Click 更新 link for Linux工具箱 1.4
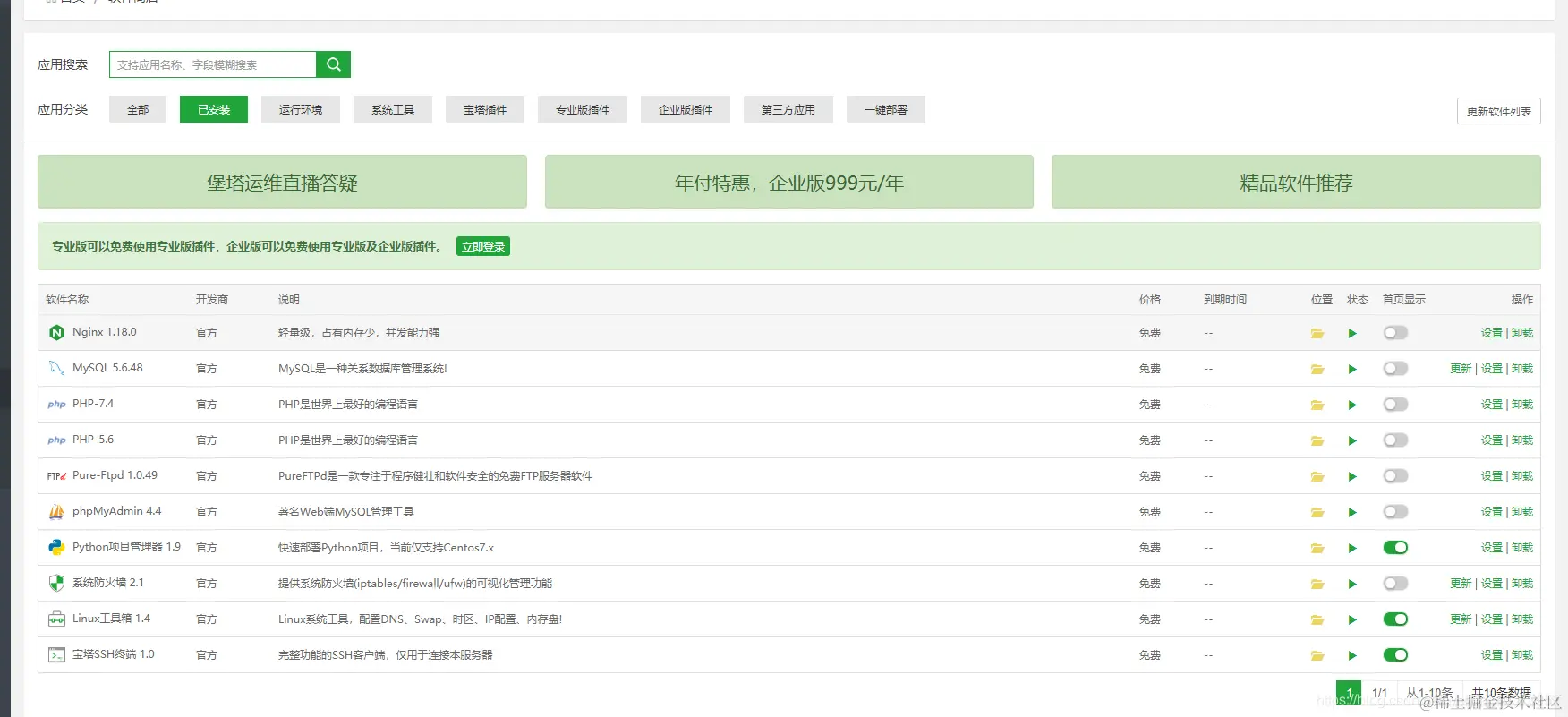The height and width of the screenshot is (717, 1568). pyautogui.click(x=1461, y=619)
